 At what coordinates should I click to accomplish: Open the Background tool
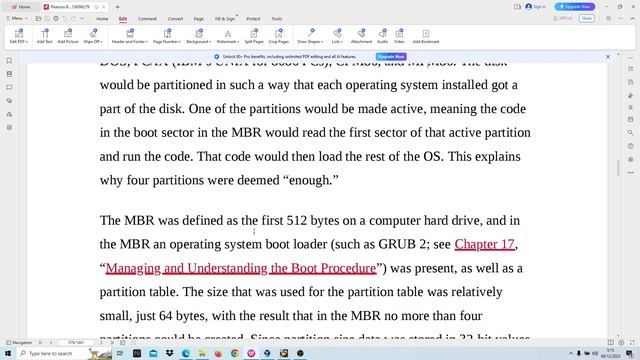[199, 36]
